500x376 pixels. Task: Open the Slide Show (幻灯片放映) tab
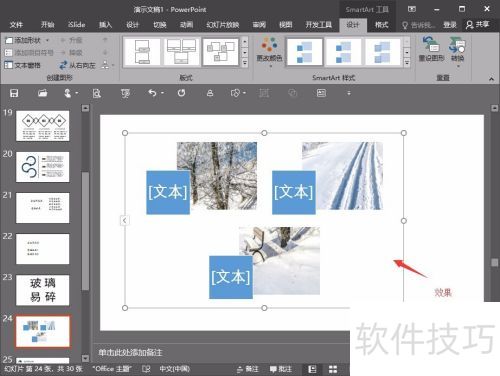(x=222, y=25)
